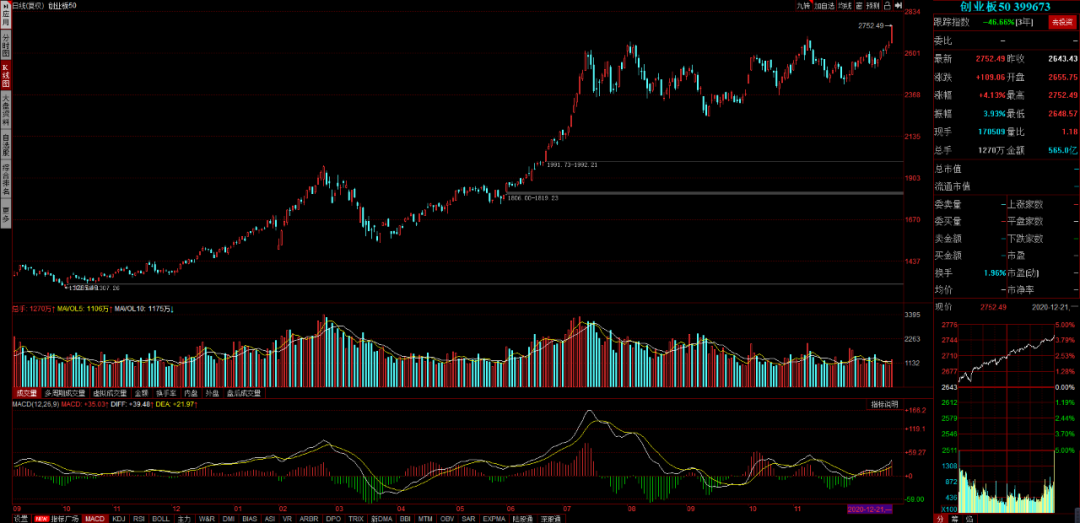The height and width of the screenshot is (523, 1080).
Task: Select the 虚拟成交量 tab
Action: (x=111, y=393)
